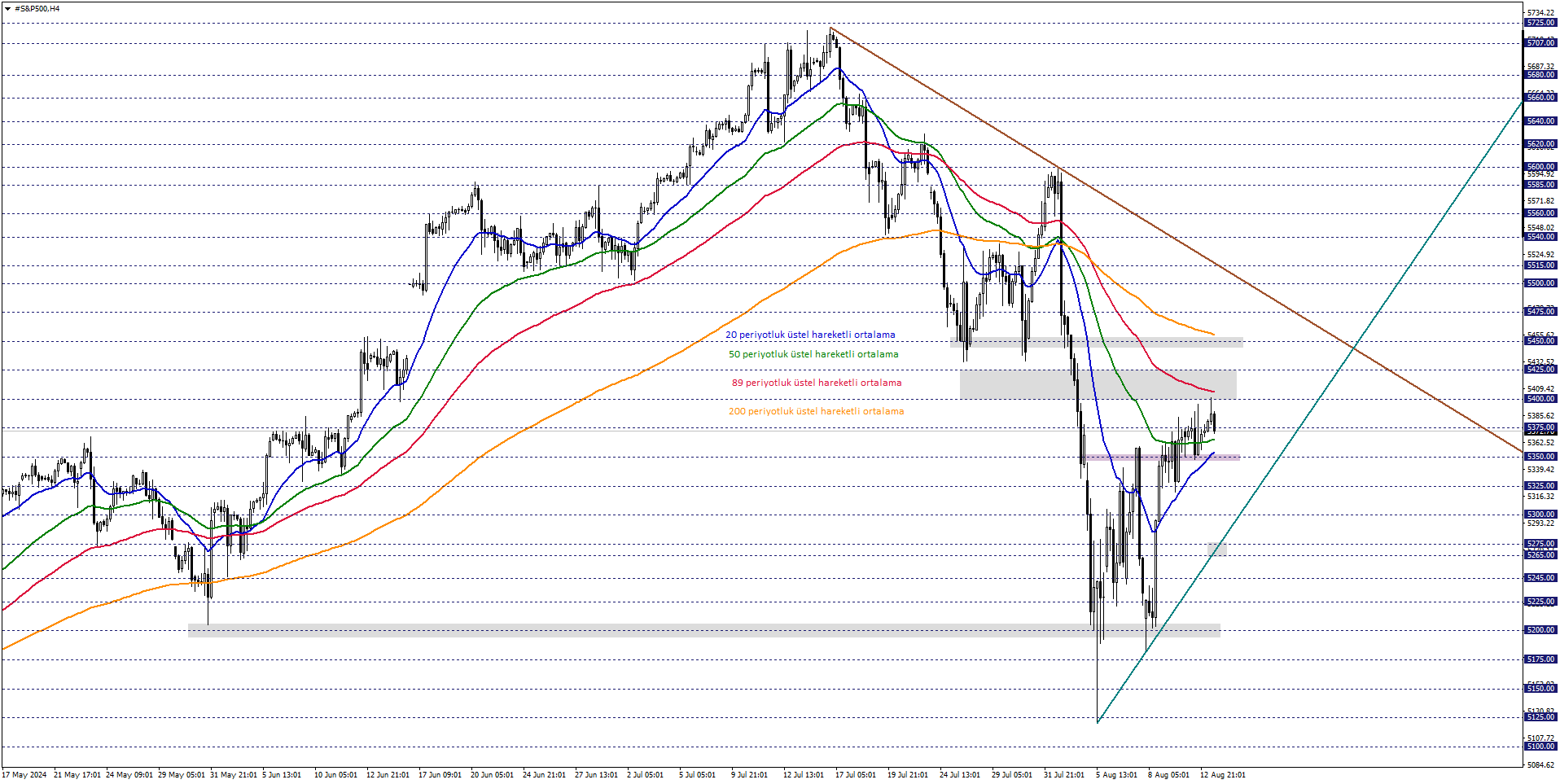The width and height of the screenshot is (1560, 784).
Task: Click the '17 May 2024' date label
Action: coord(24,775)
